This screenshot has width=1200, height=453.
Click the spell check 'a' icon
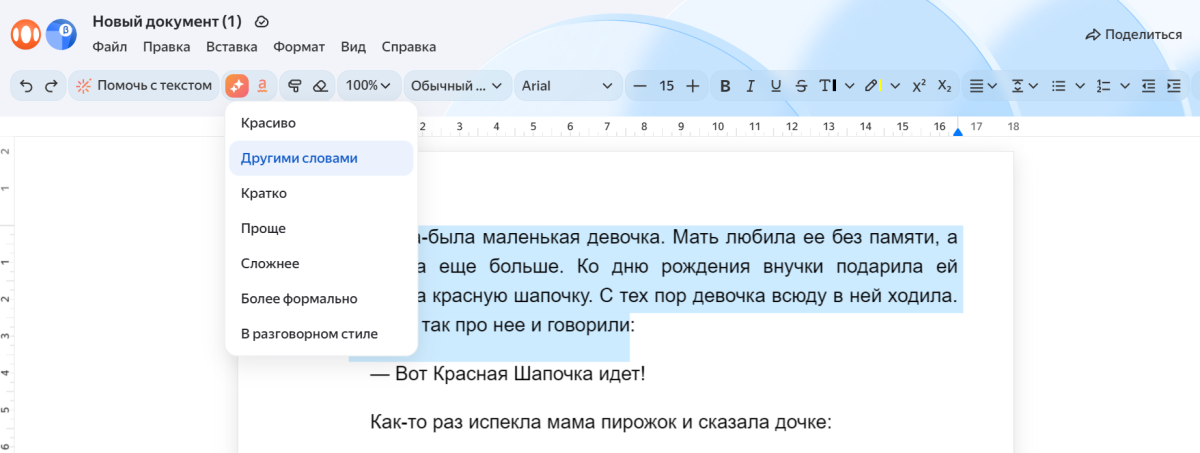point(261,86)
